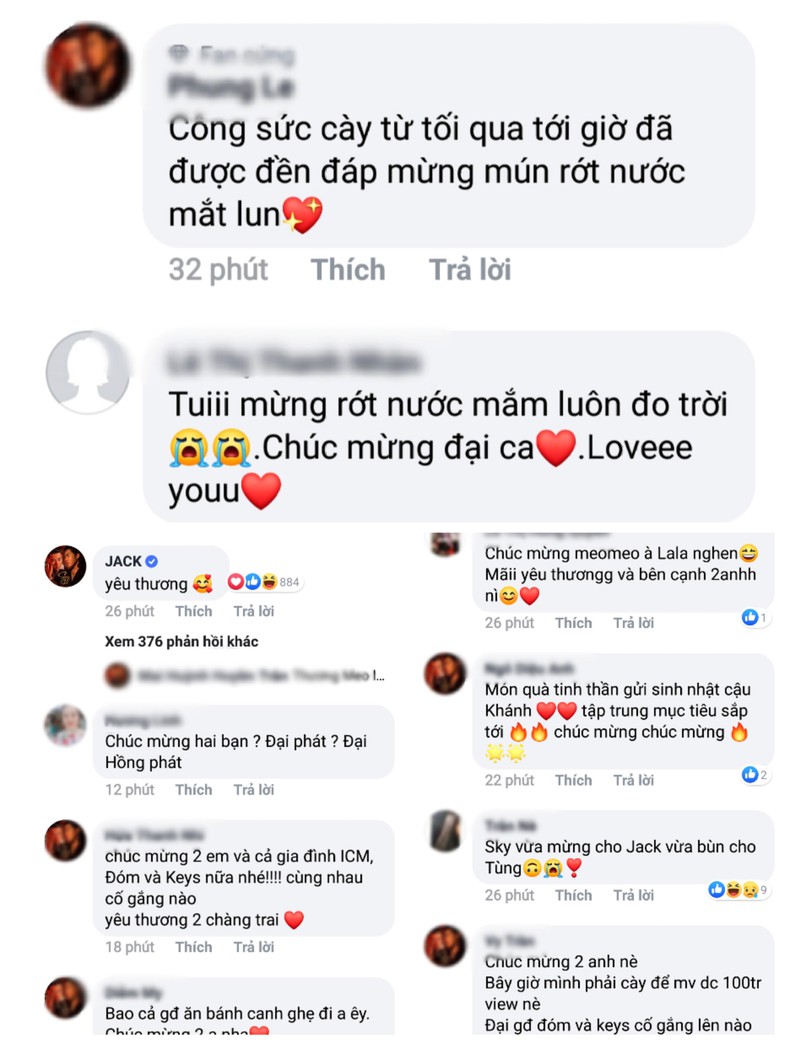
Task: Click Thích under JACK's yêu thương comment
Action: pos(194,611)
